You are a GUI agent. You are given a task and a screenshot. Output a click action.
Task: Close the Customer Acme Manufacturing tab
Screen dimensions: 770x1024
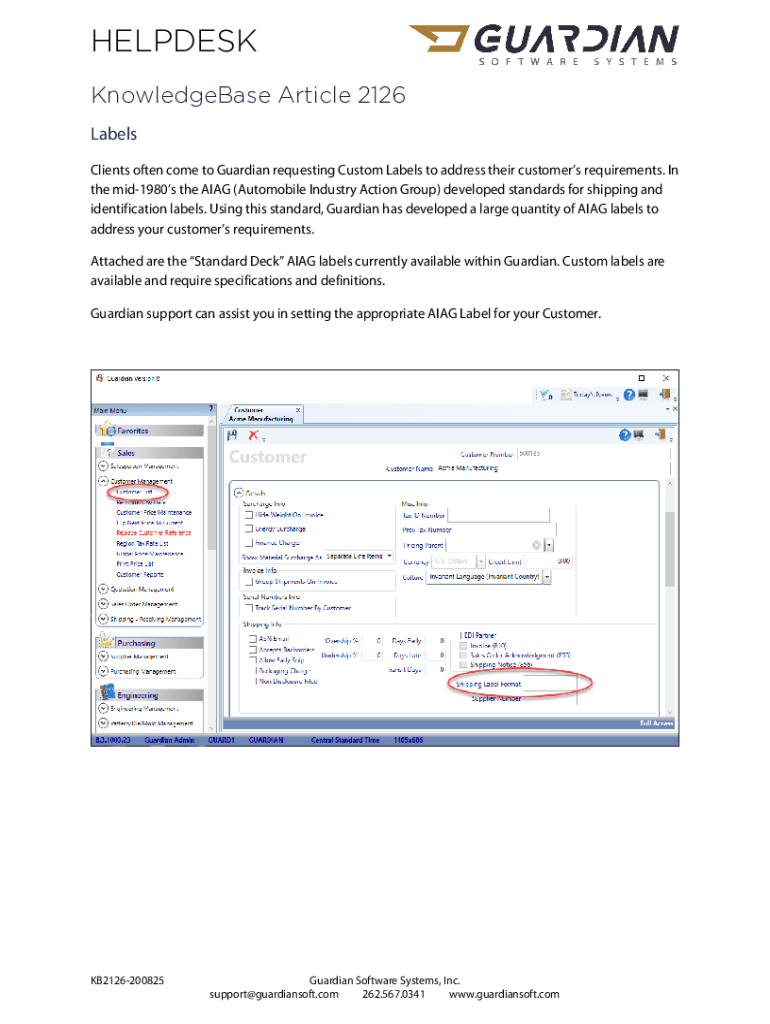click(x=298, y=410)
